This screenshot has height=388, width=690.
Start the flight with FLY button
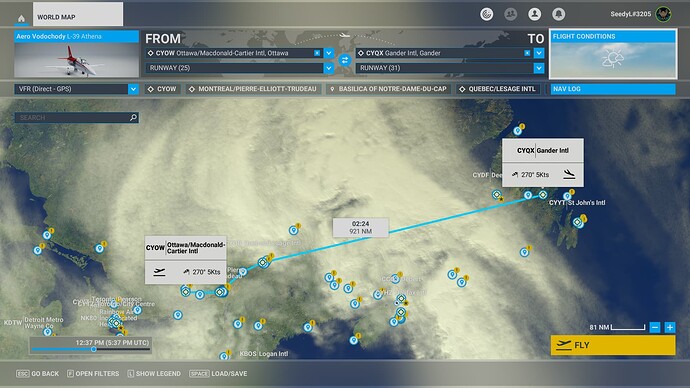coord(613,345)
